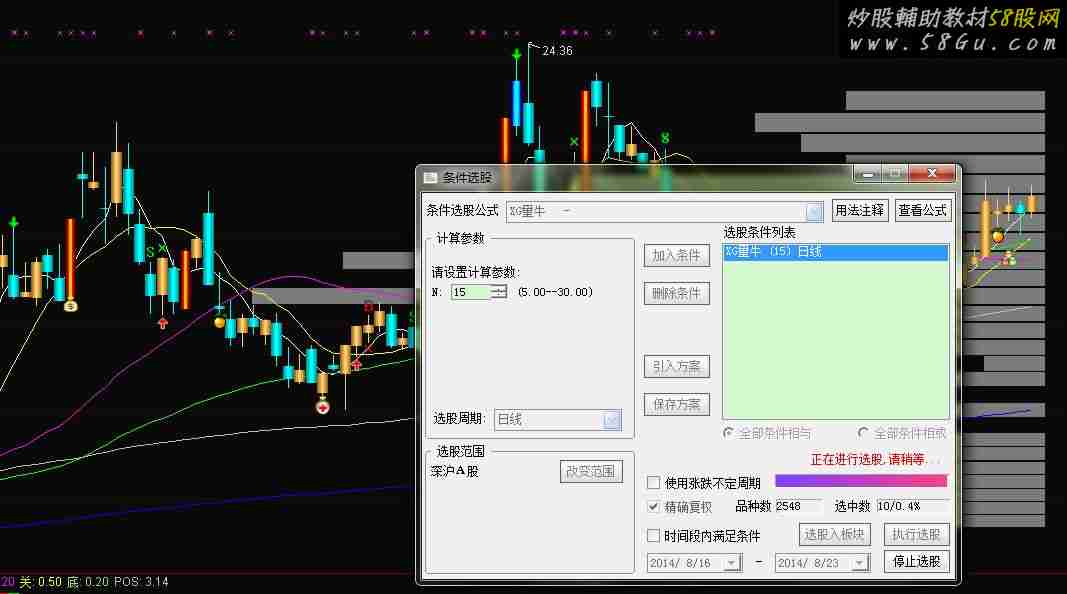Click the 选股入板块 button
Screen dimensions: 1067x594
tap(834, 535)
